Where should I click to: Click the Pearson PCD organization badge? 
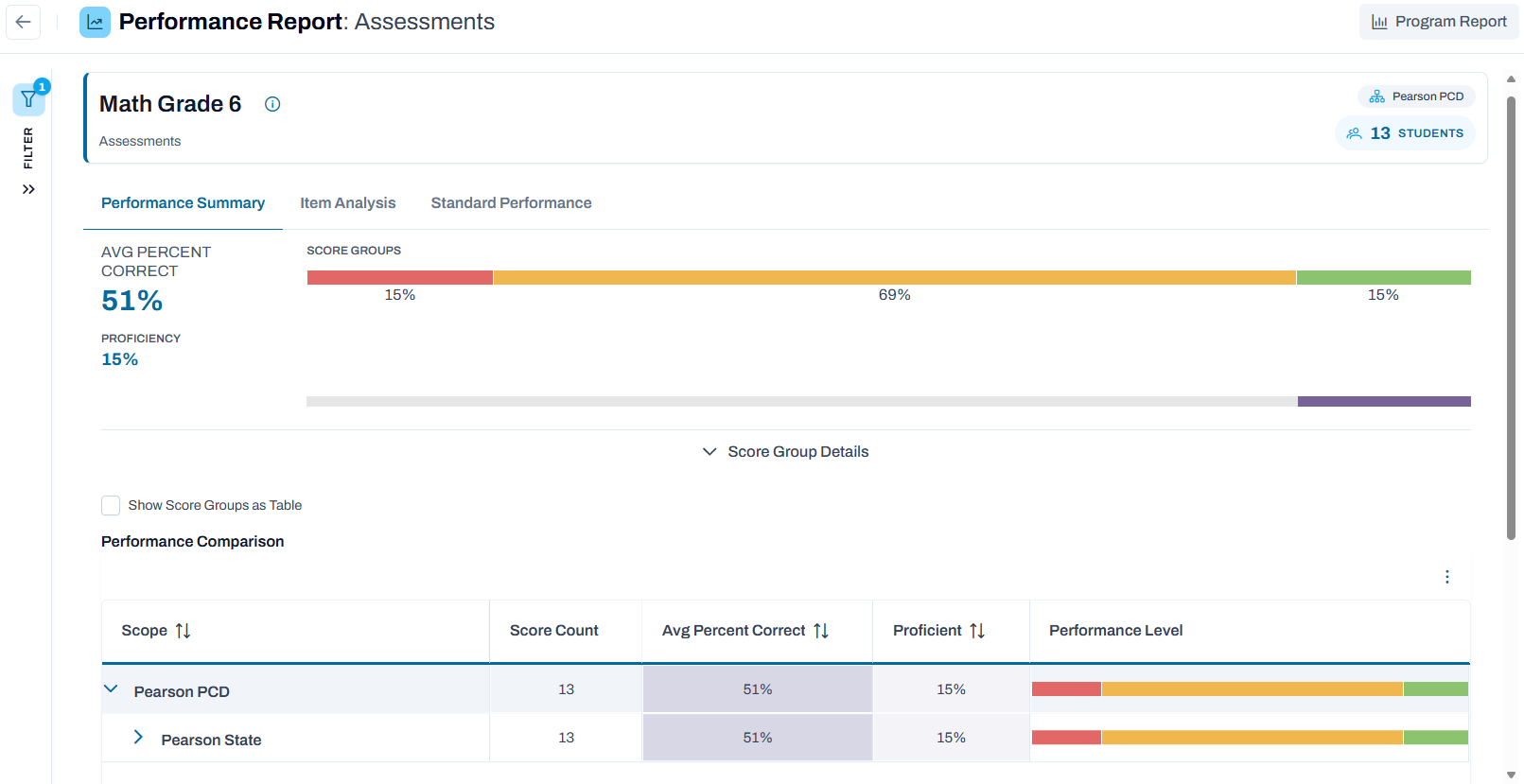[x=1416, y=96]
